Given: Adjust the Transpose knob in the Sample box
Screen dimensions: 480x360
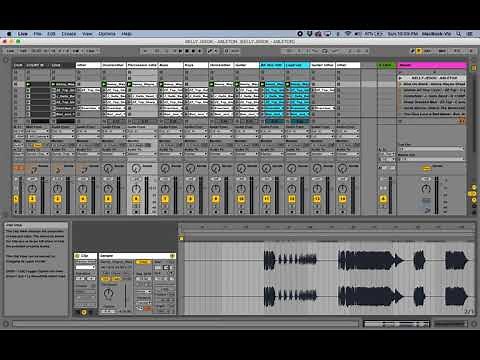Looking at the screenshot, I should tap(108, 293).
